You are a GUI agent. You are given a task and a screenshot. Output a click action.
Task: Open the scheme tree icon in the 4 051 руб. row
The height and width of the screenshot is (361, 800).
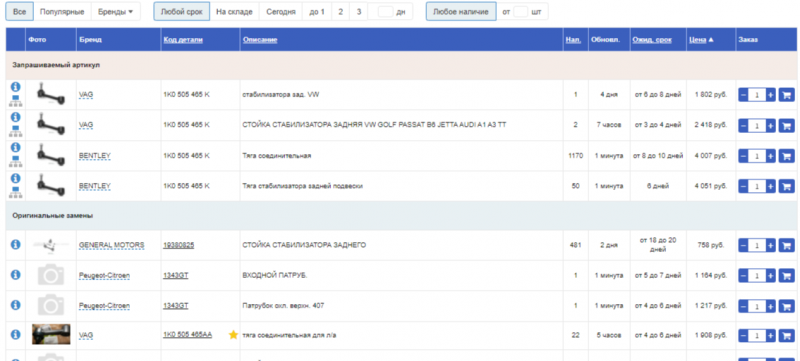point(15,193)
